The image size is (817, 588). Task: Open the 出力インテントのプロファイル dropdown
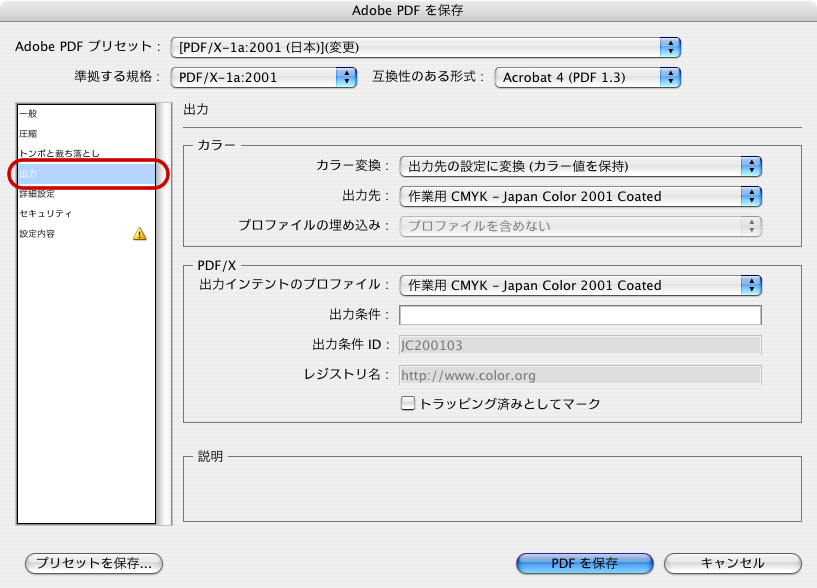point(580,285)
